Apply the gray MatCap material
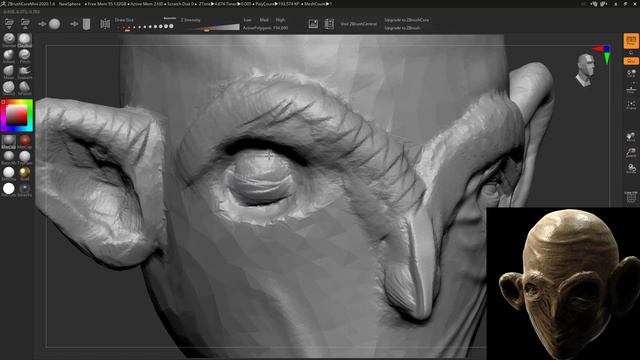Image resolution: width=640 pixels, height=360 pixels. [9, 141]
